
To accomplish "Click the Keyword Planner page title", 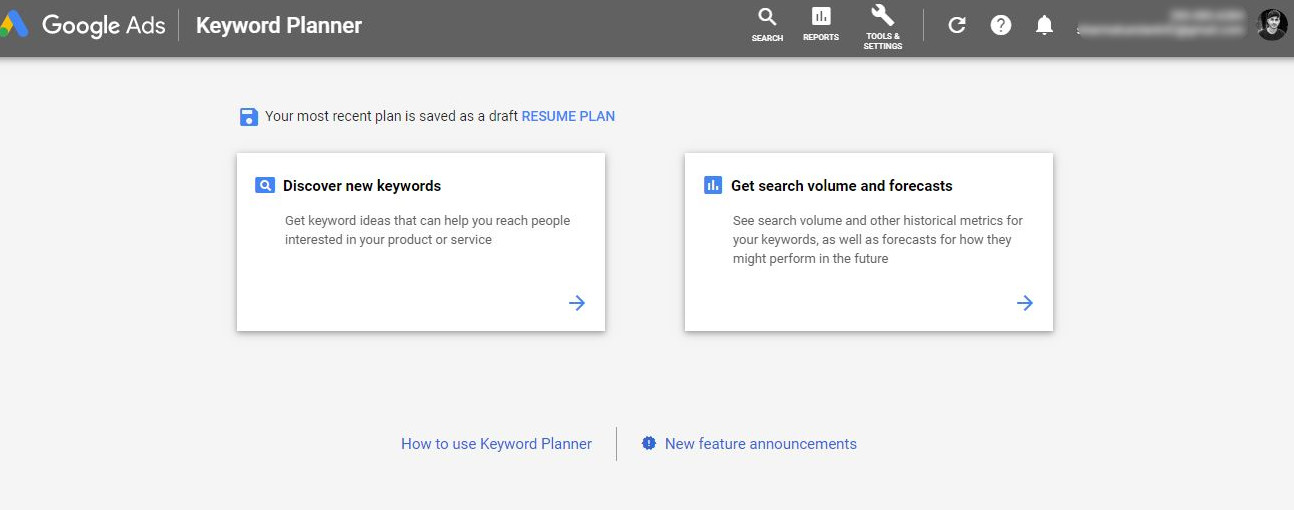I will 279,26.
